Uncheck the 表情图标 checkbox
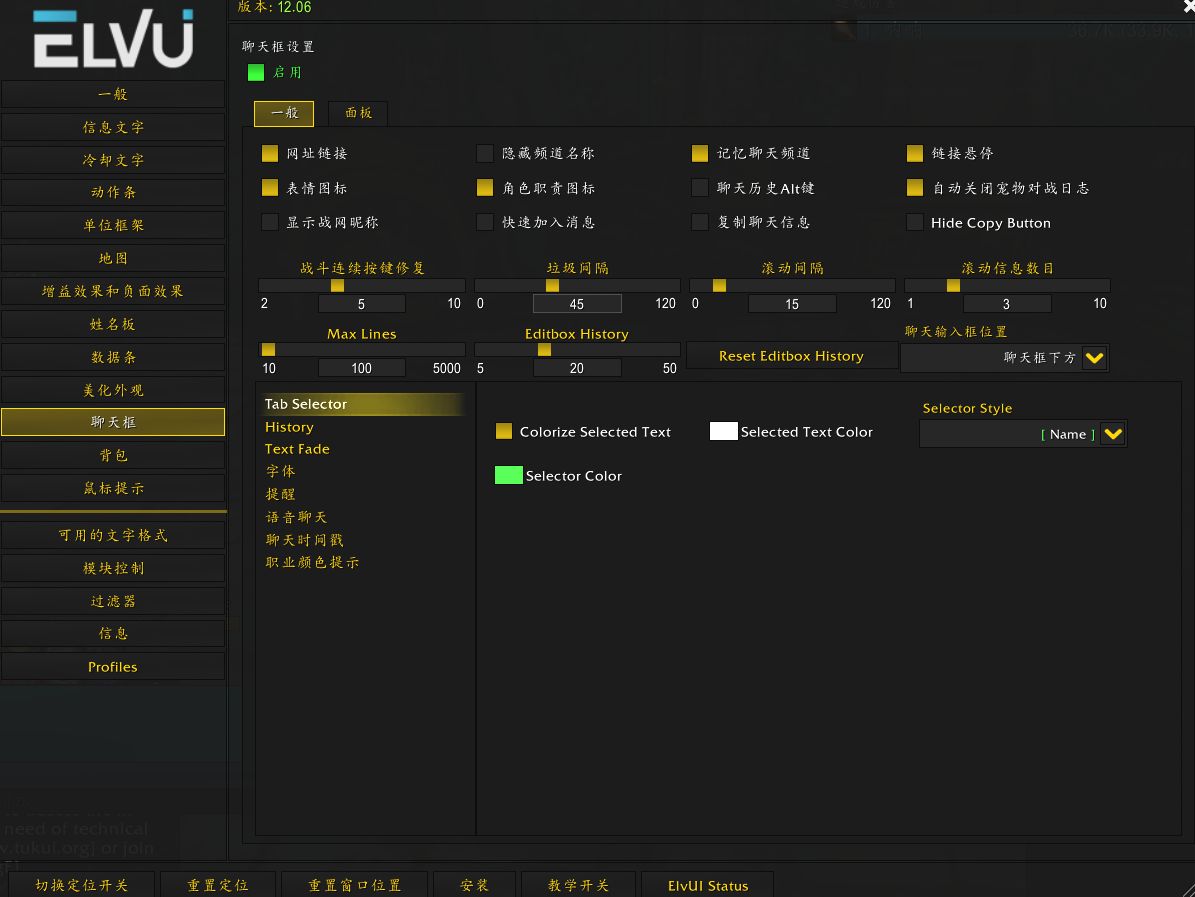Screen dimensions: 1195x897 tap(270, 188)
